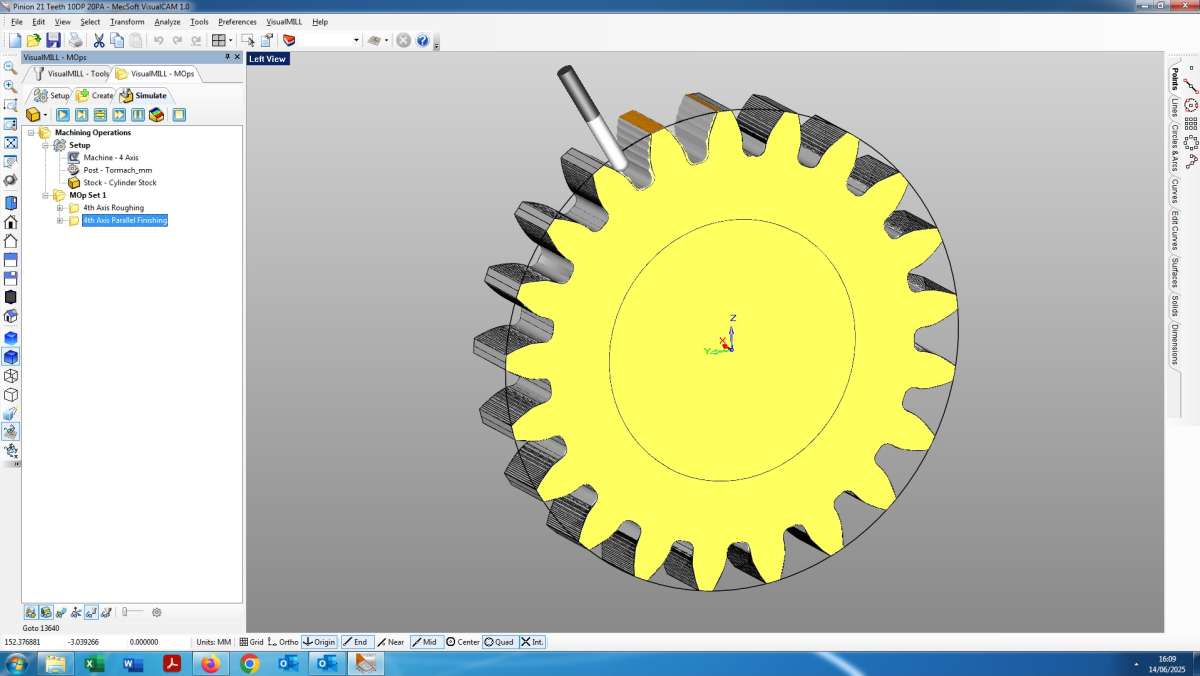Image resolution: width=1200 pixels, height=676 pixels.
Task: Toggle the End point snap
Action: point(356,642)
